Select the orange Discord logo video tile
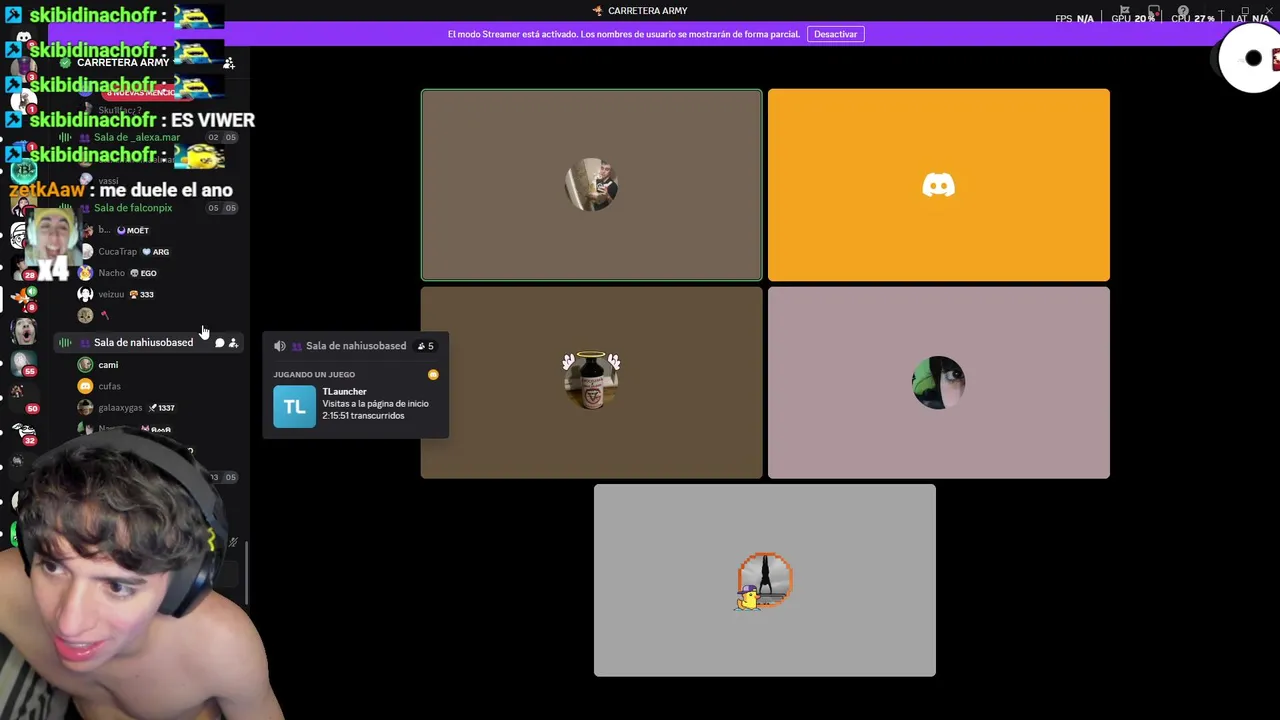The width and height of the screenshot is (1280, 720). click(938, 185)
